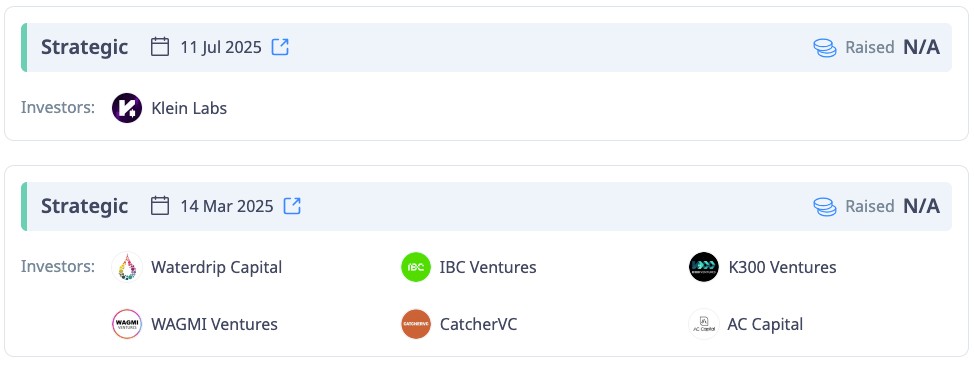Open IBC Ventures investor link
This screenshot has height=367, width=974.
488,268
